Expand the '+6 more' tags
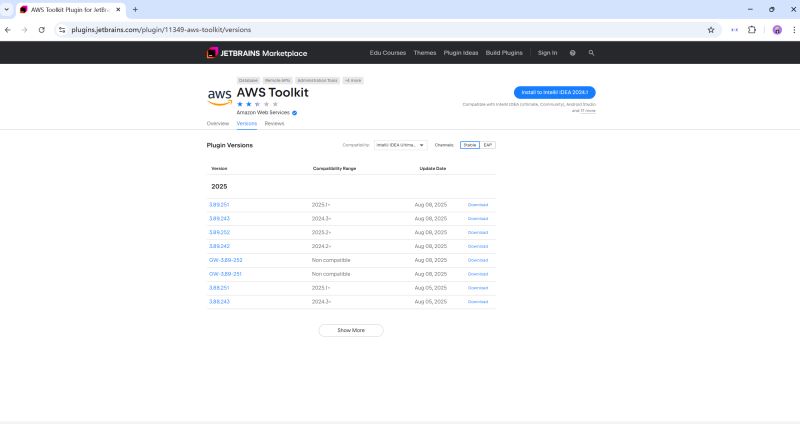Viewport: 800px width, 424px height. pyautogui.click(x=353, y=81)
